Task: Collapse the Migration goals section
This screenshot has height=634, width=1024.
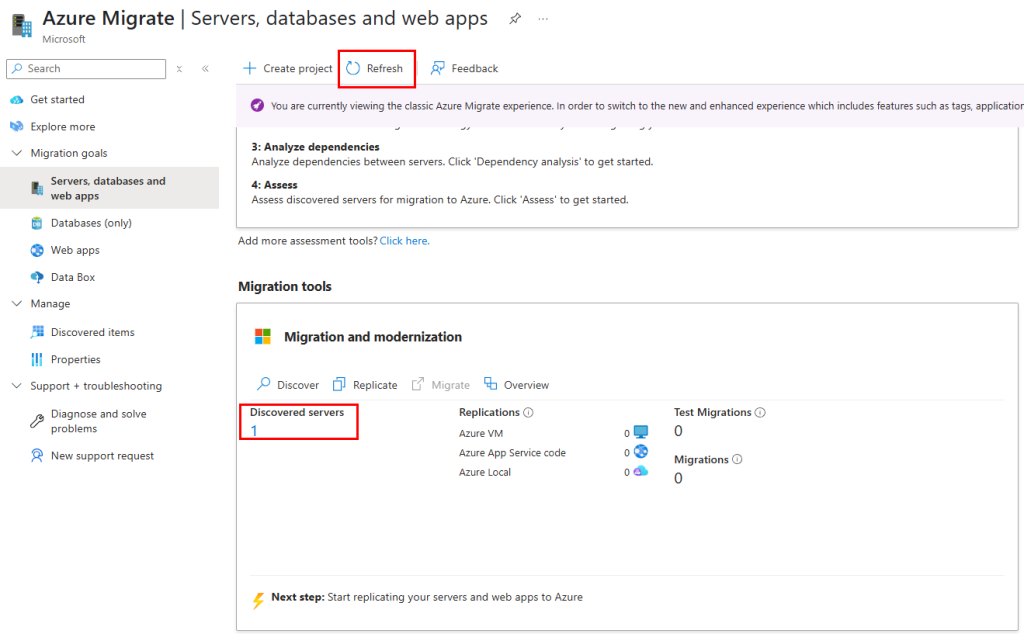Action: pos(17,153)
